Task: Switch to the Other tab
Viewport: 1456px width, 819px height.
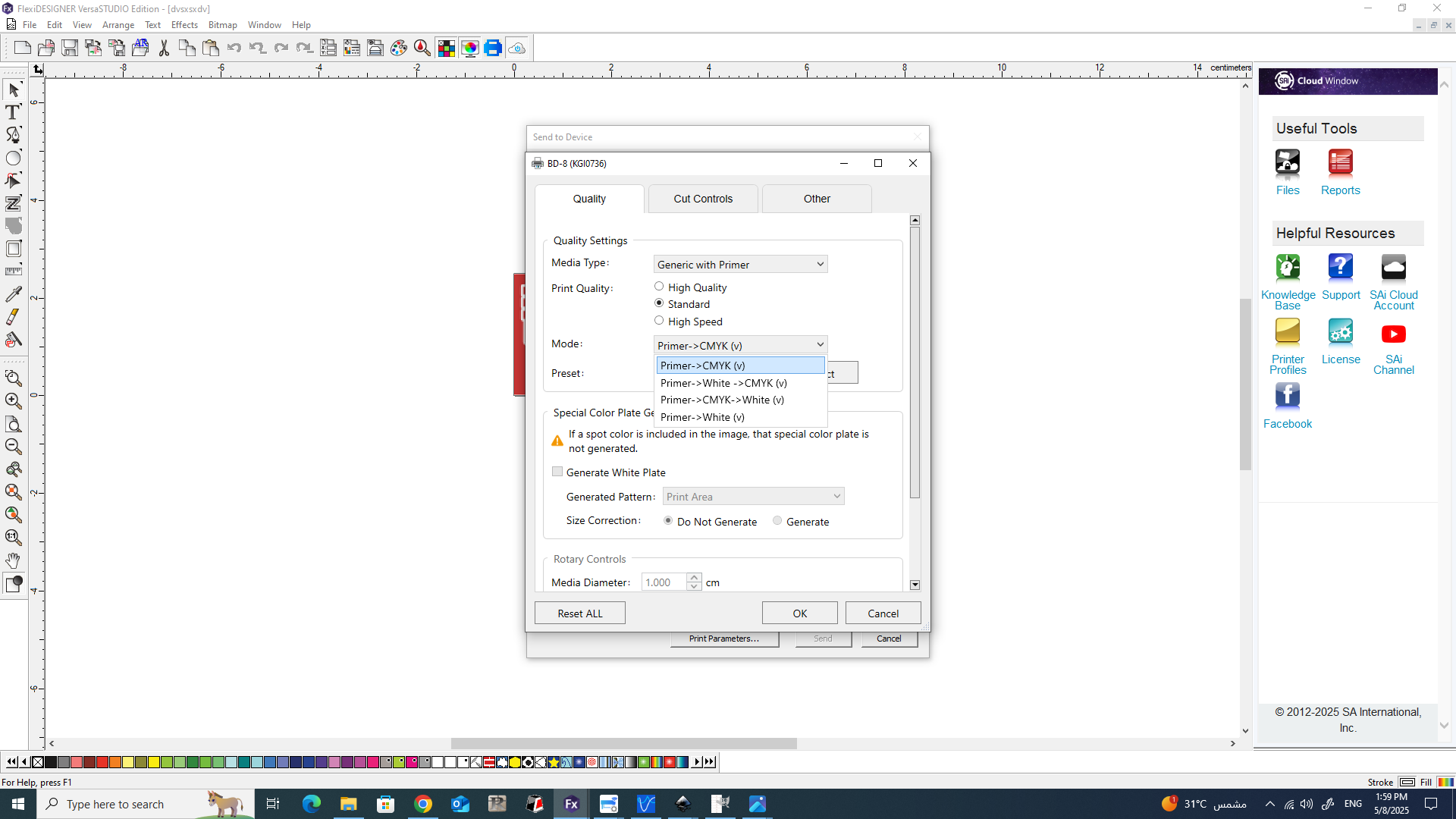Action: [x=817, y=199]
